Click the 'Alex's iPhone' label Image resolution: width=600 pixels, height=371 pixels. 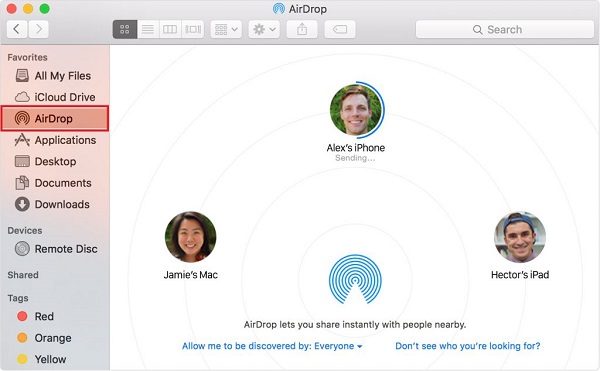[356, 148]
